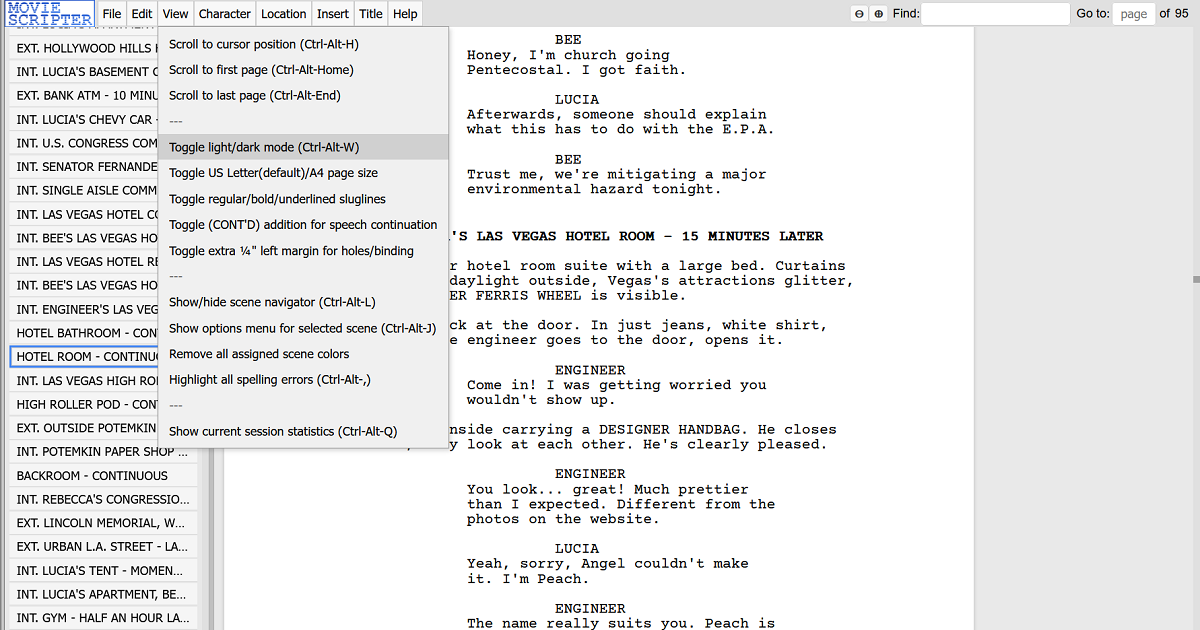Click the zoom out (minus) icon

coord(859,14)
